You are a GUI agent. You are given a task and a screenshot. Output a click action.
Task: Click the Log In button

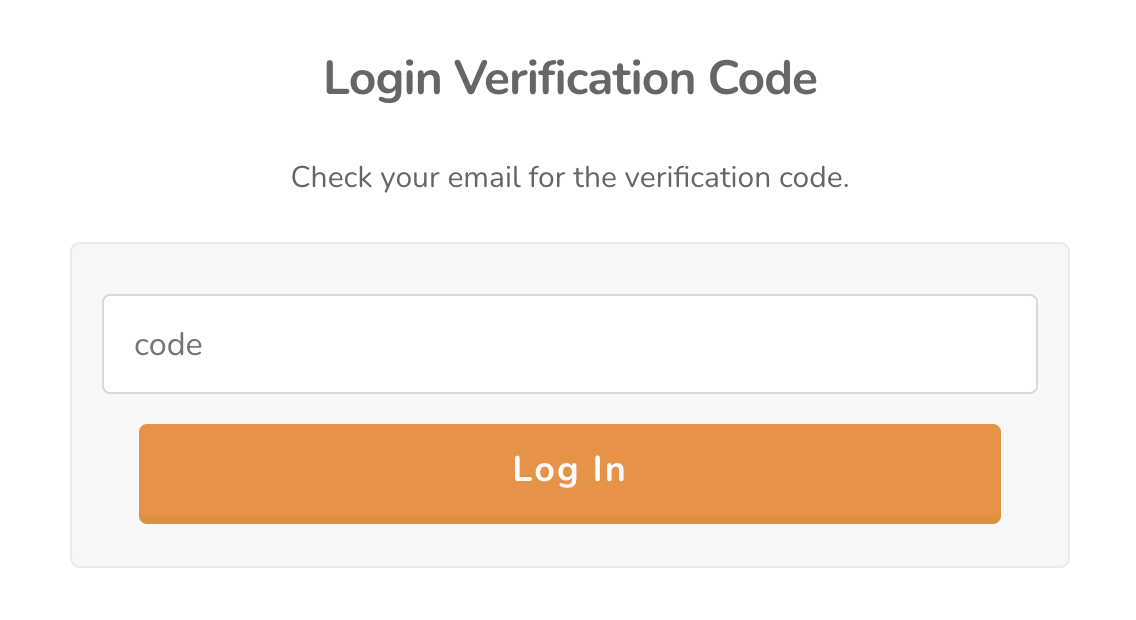(x=569, y=474)
